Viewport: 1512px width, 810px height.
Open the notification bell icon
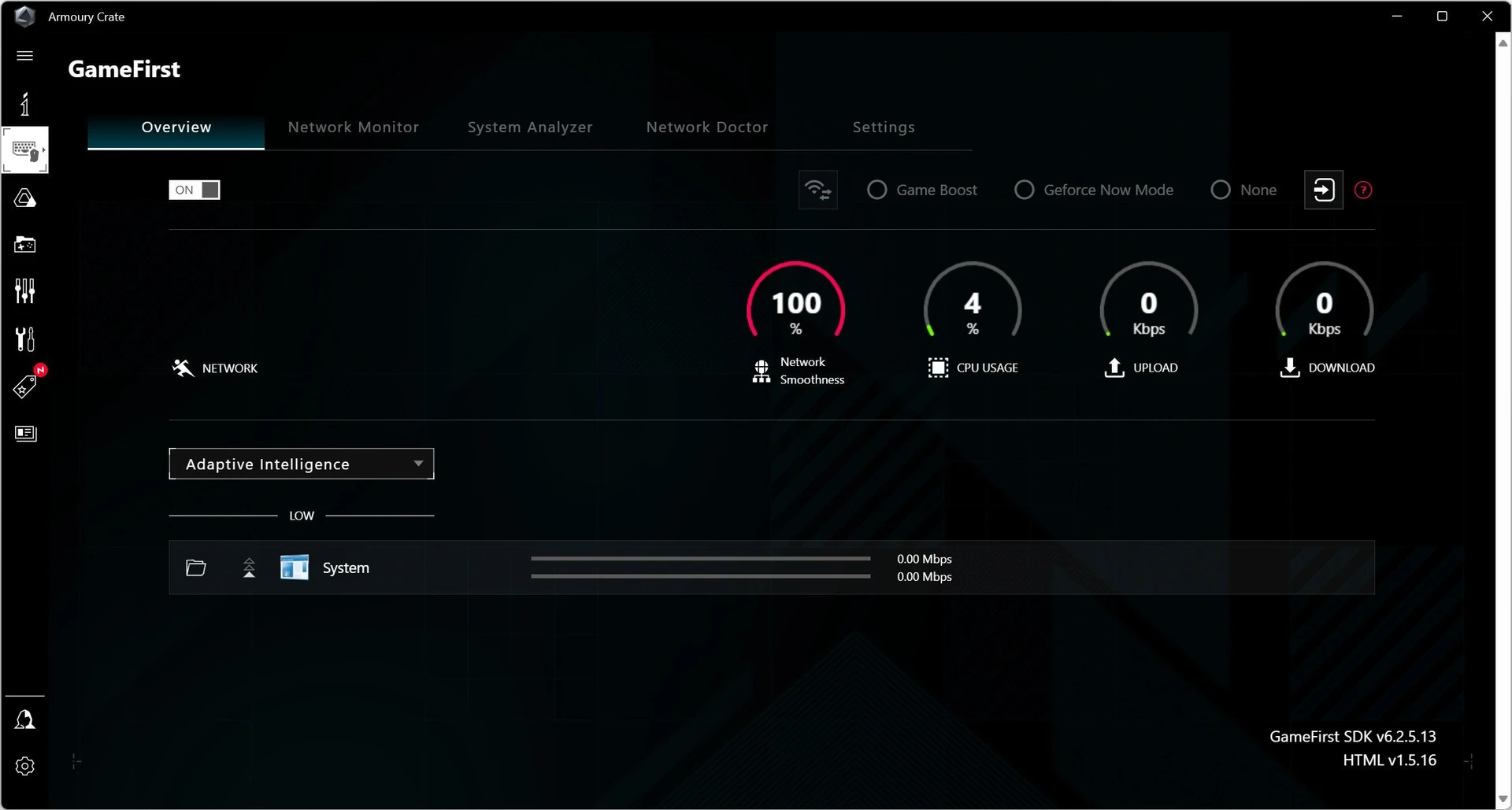pyautogui.click(x=24, y=719)
